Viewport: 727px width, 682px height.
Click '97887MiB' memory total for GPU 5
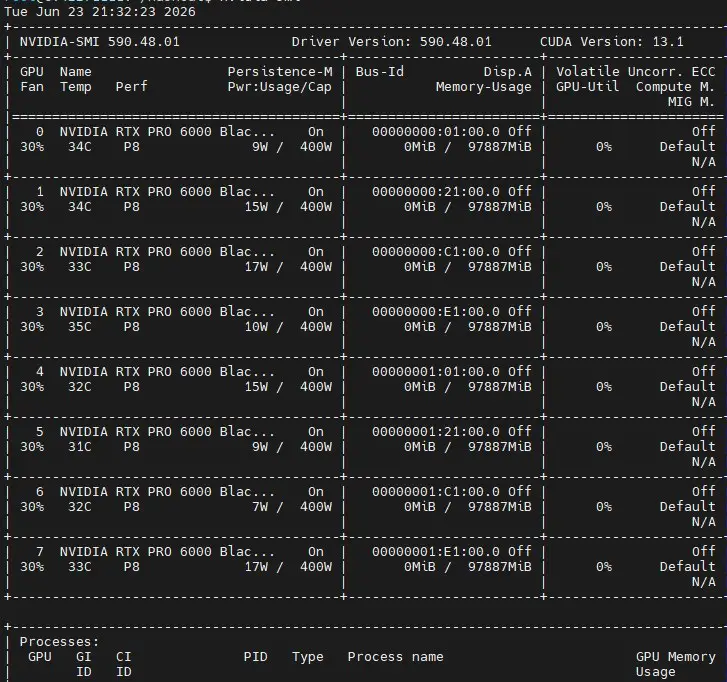click(x=500, y=447)
